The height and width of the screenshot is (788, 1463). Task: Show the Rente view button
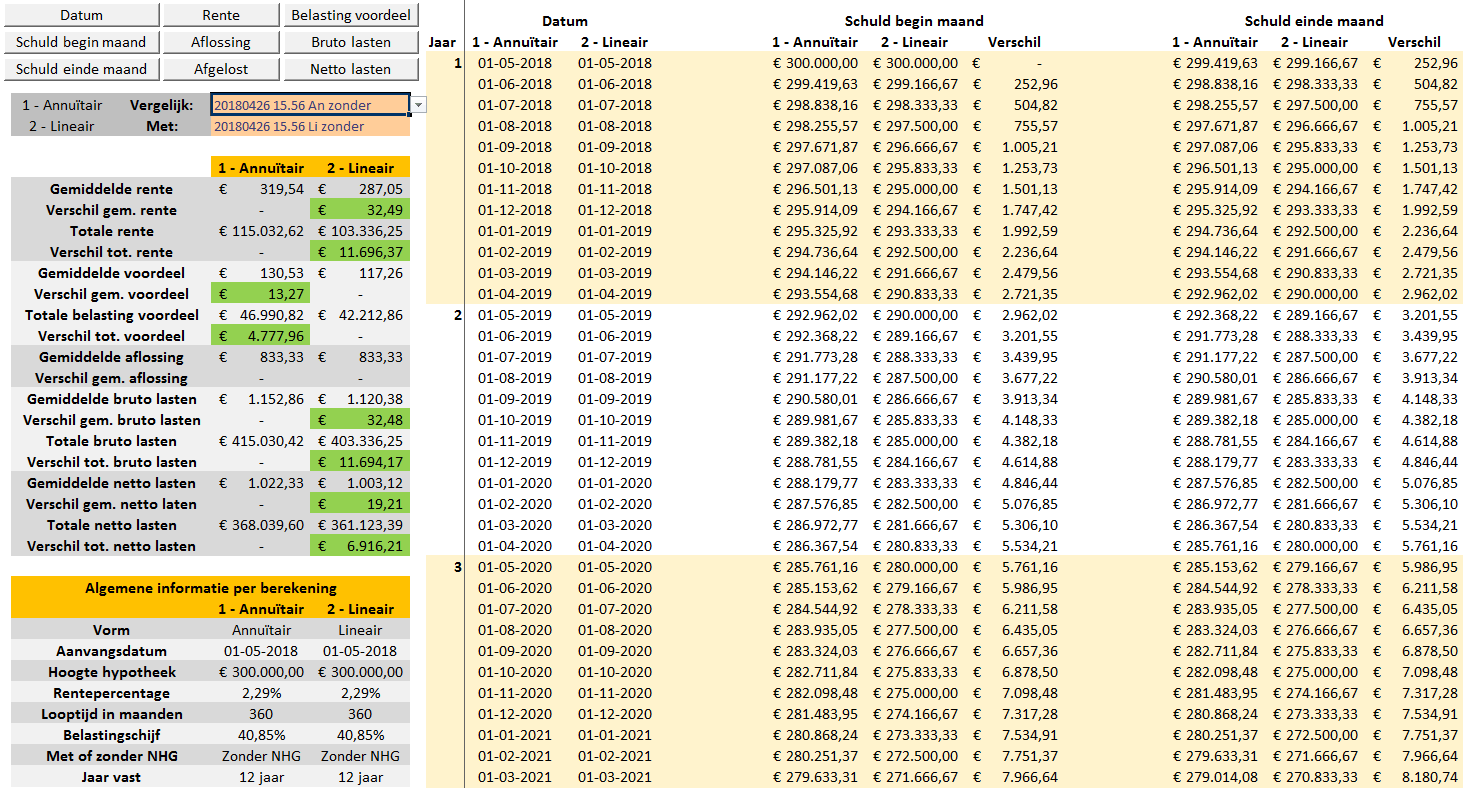pos(221,15)
